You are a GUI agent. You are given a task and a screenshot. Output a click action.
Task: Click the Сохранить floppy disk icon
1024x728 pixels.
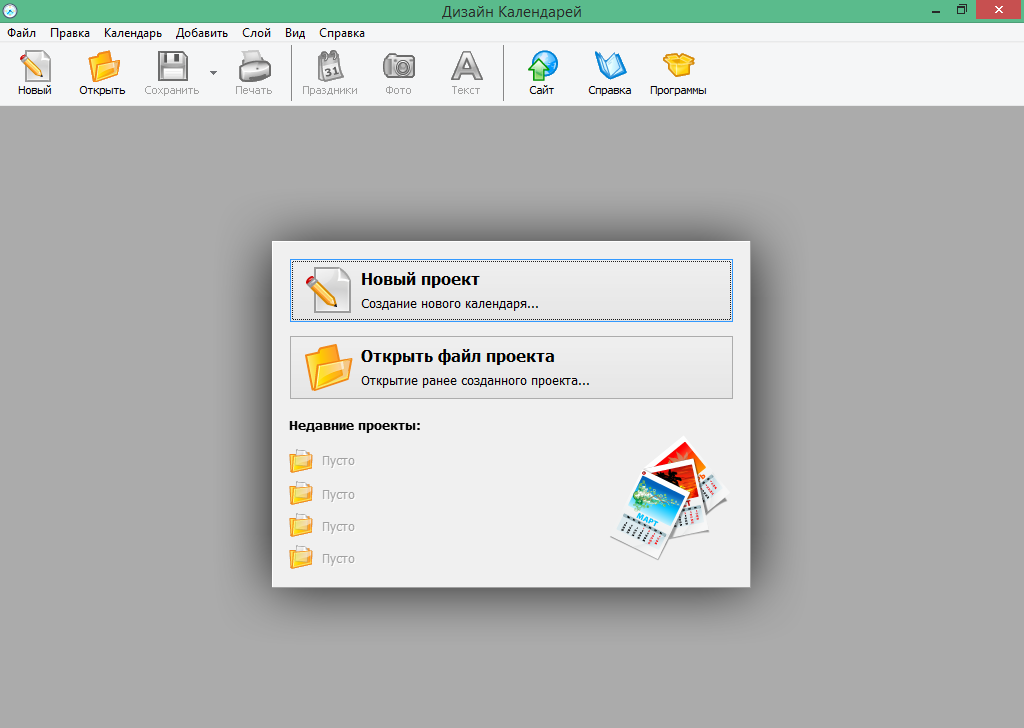(x=172, y=67)
